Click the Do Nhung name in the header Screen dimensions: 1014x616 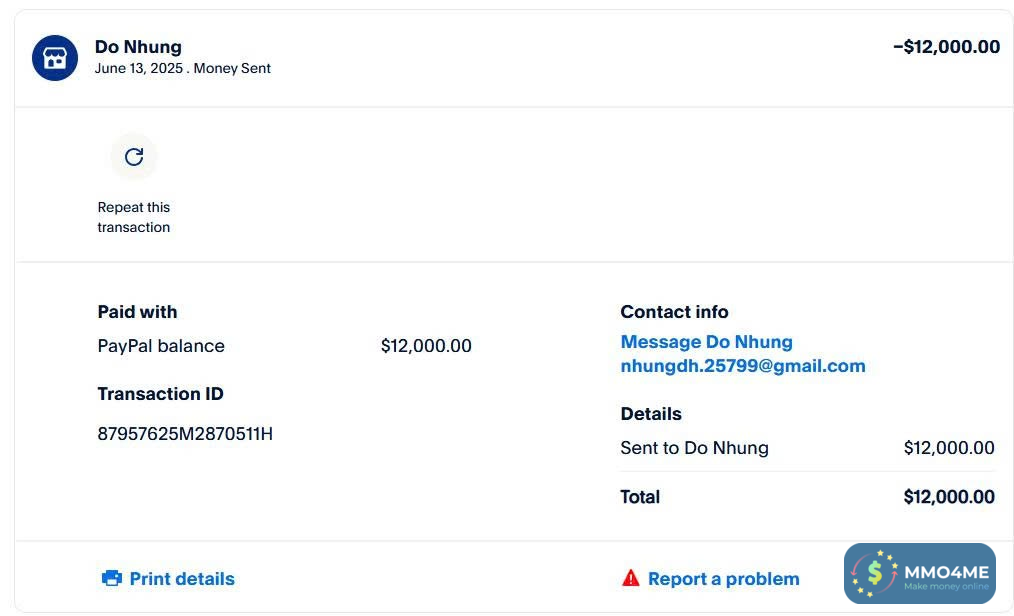(138, 46)
